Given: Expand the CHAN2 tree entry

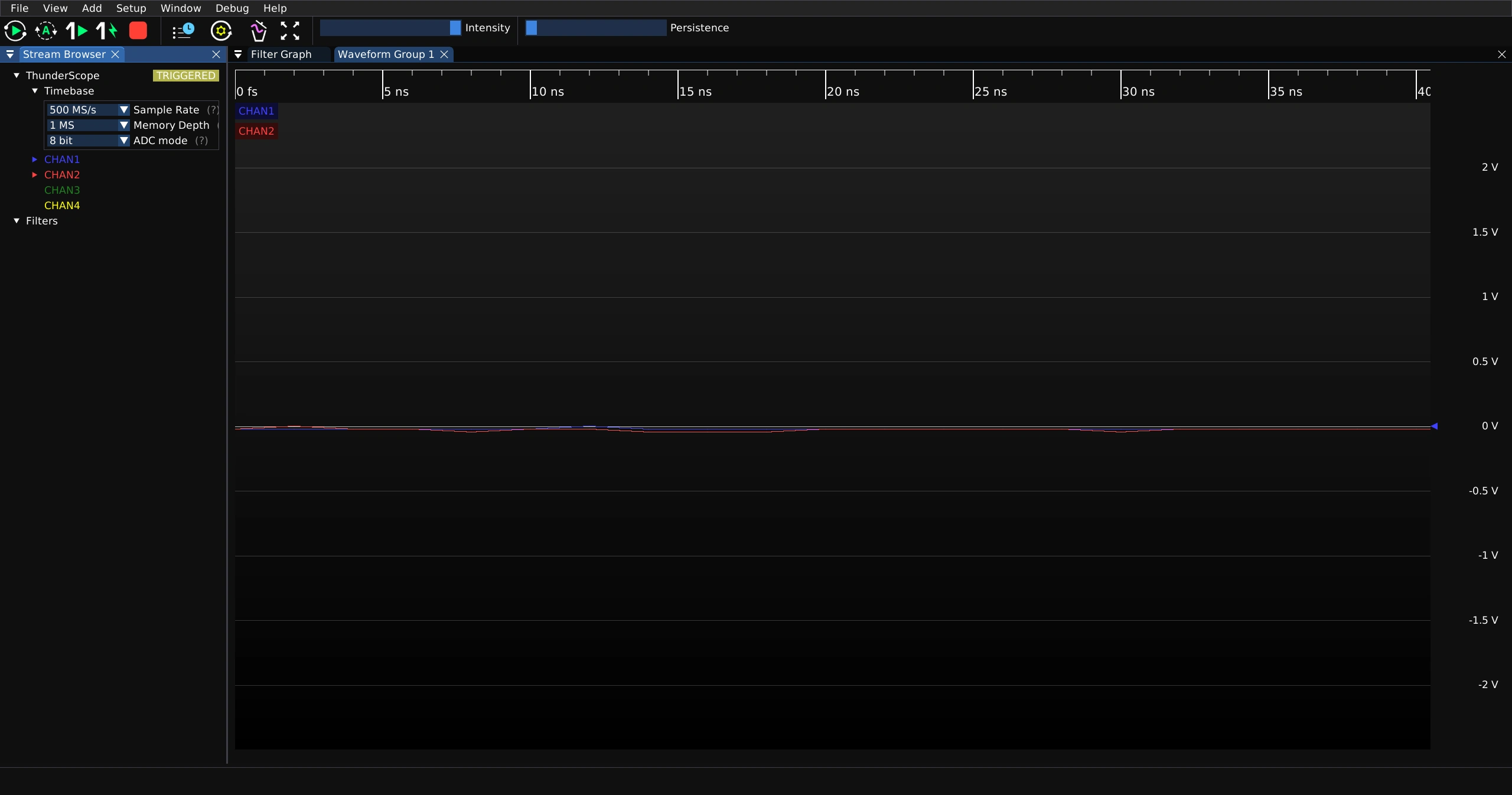Looking at the screenshot, I should pos(35,175).
